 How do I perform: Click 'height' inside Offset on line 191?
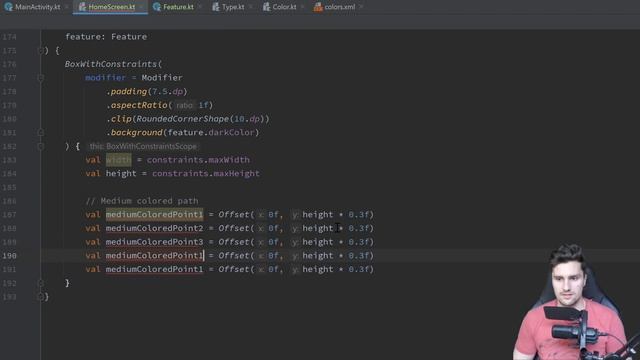(318, 269)
